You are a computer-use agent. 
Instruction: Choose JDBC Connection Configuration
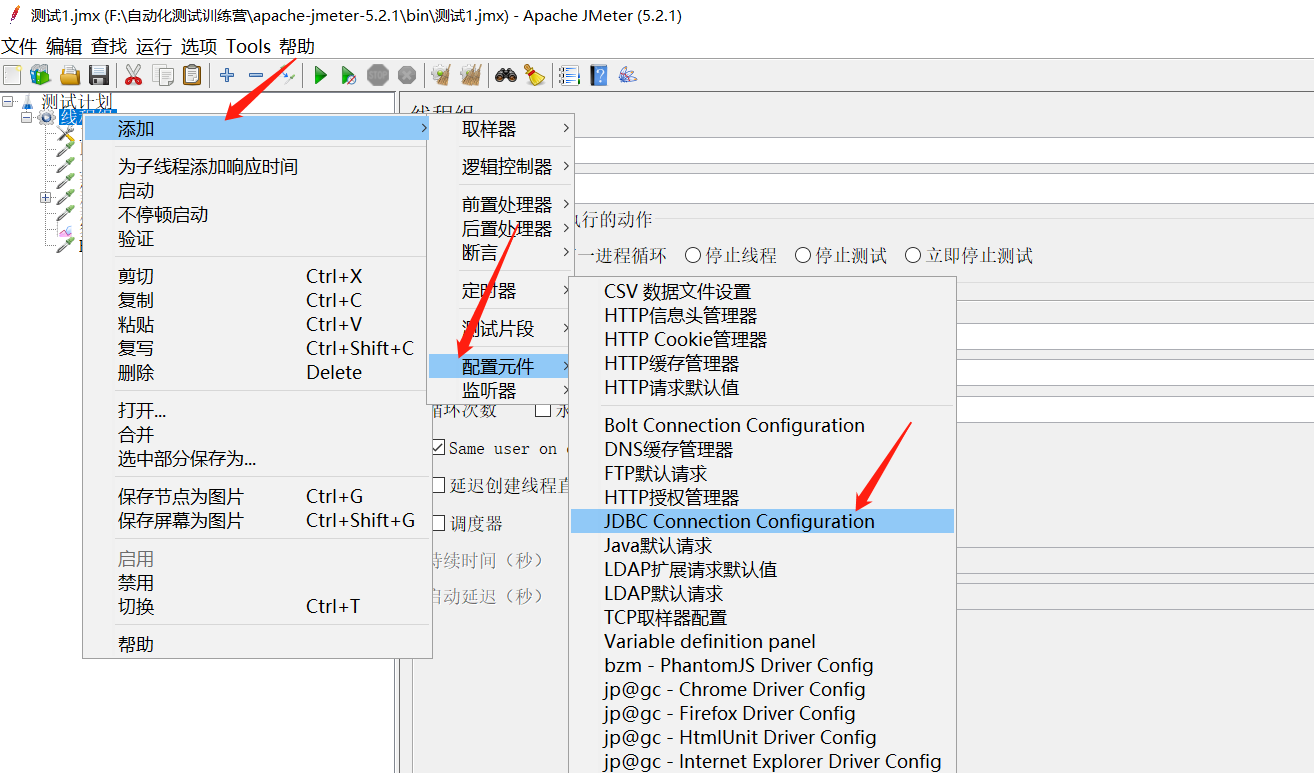point(762,521)
